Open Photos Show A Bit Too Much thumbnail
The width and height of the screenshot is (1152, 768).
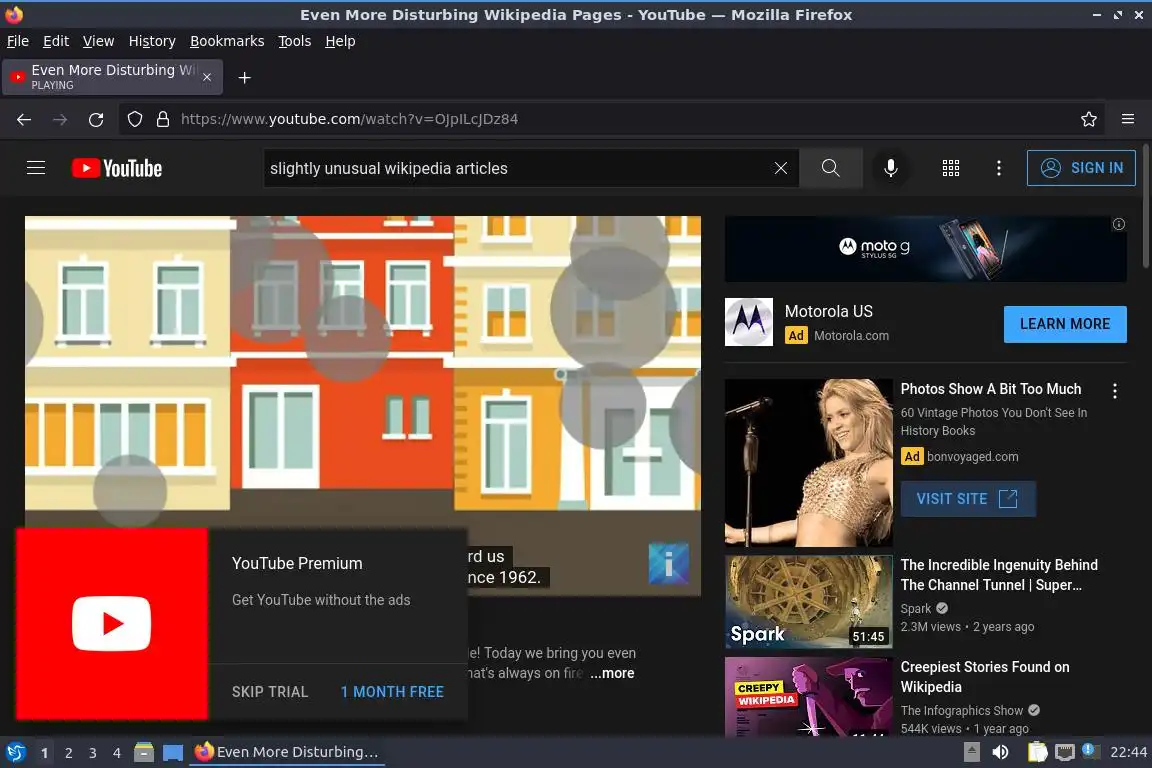[808, 462]
